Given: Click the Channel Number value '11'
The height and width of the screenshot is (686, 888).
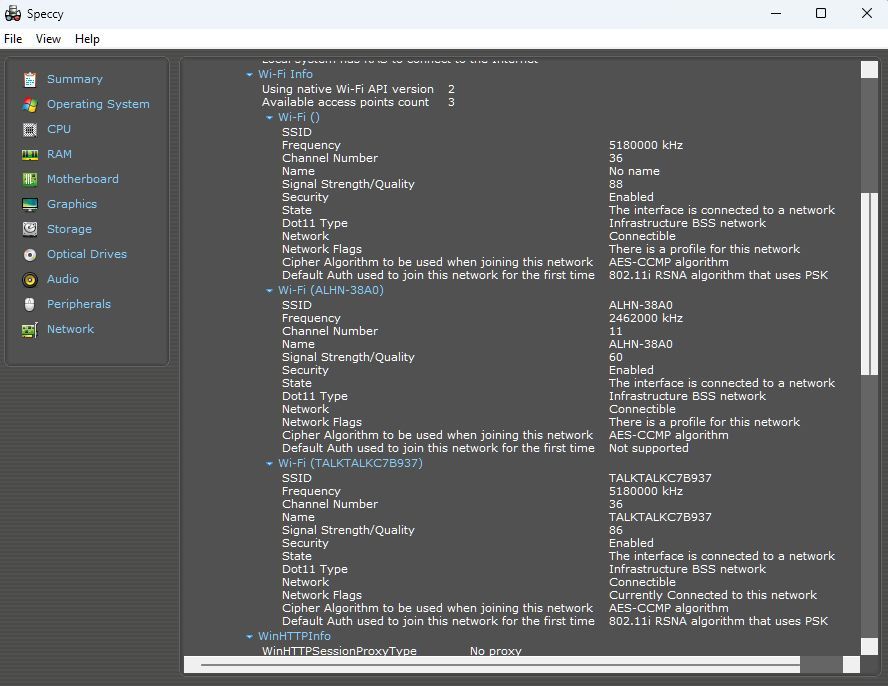Looking at the screenshot, I should (616, 331).
